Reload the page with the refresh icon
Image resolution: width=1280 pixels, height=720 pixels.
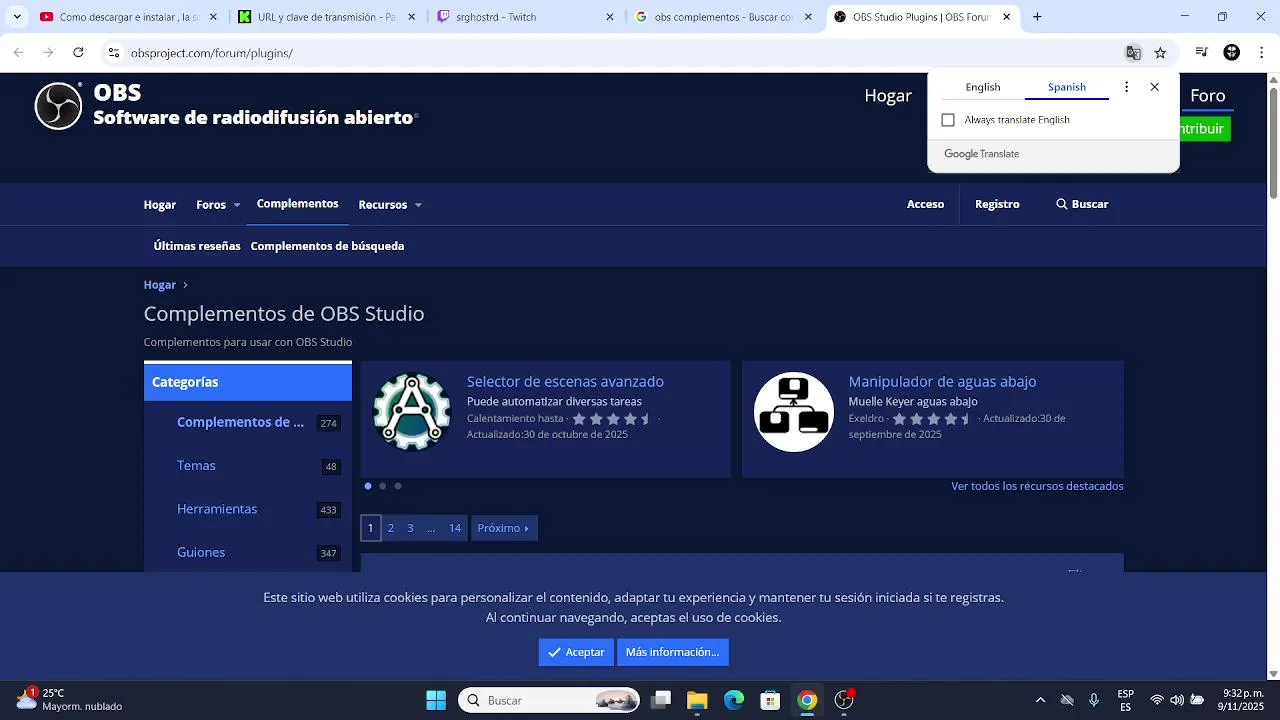click(78, 53)
